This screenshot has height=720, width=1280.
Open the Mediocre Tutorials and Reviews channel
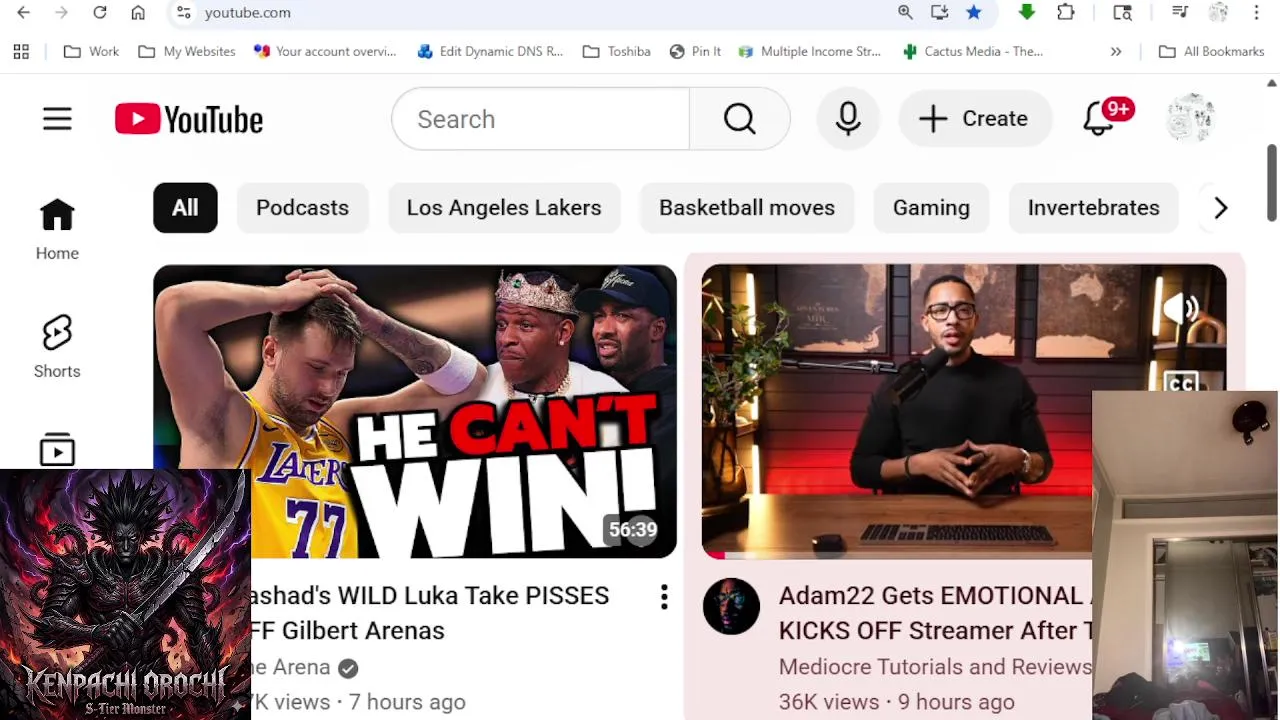pos(934,667)
